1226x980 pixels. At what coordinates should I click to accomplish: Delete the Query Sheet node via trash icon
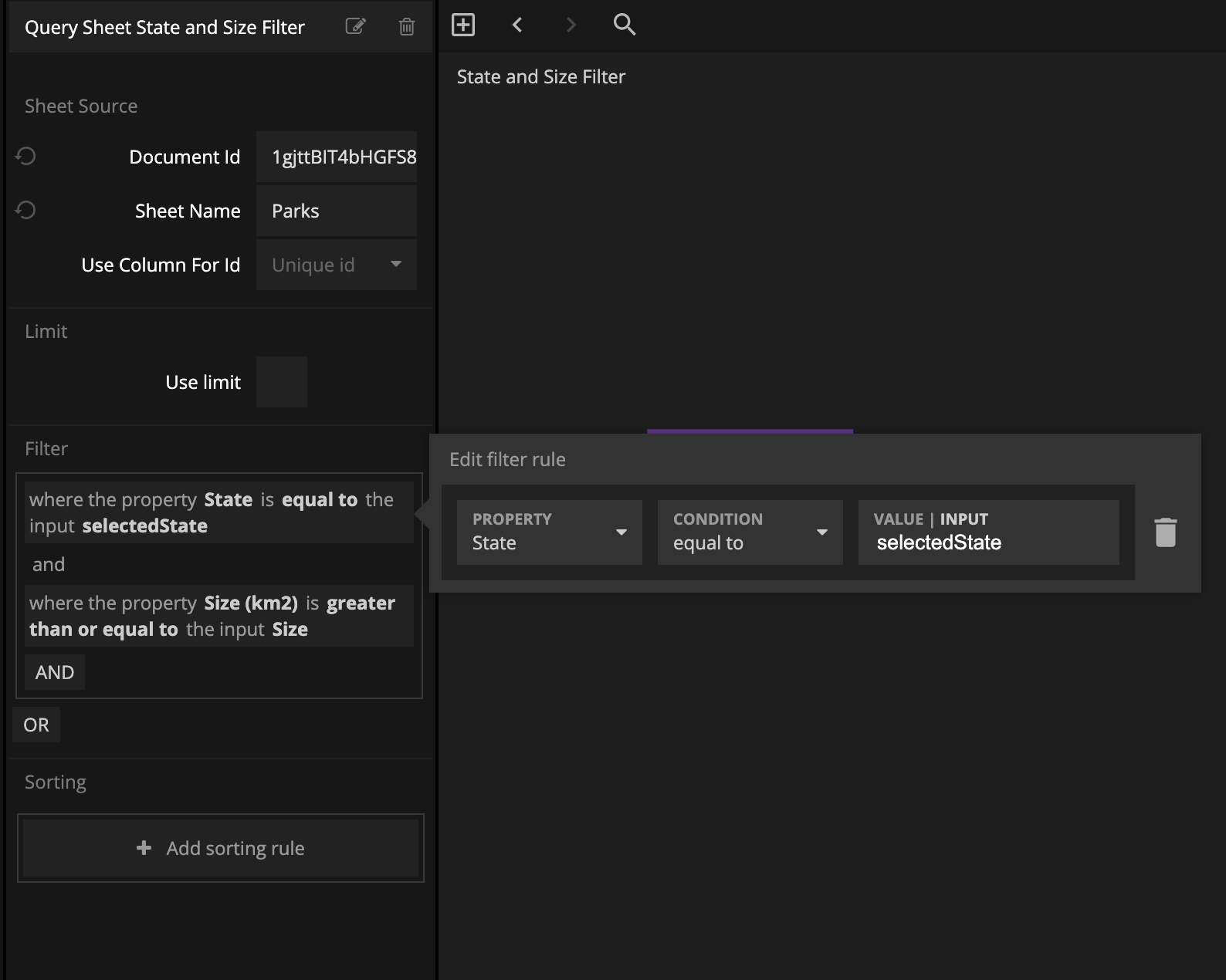[407, 27]
